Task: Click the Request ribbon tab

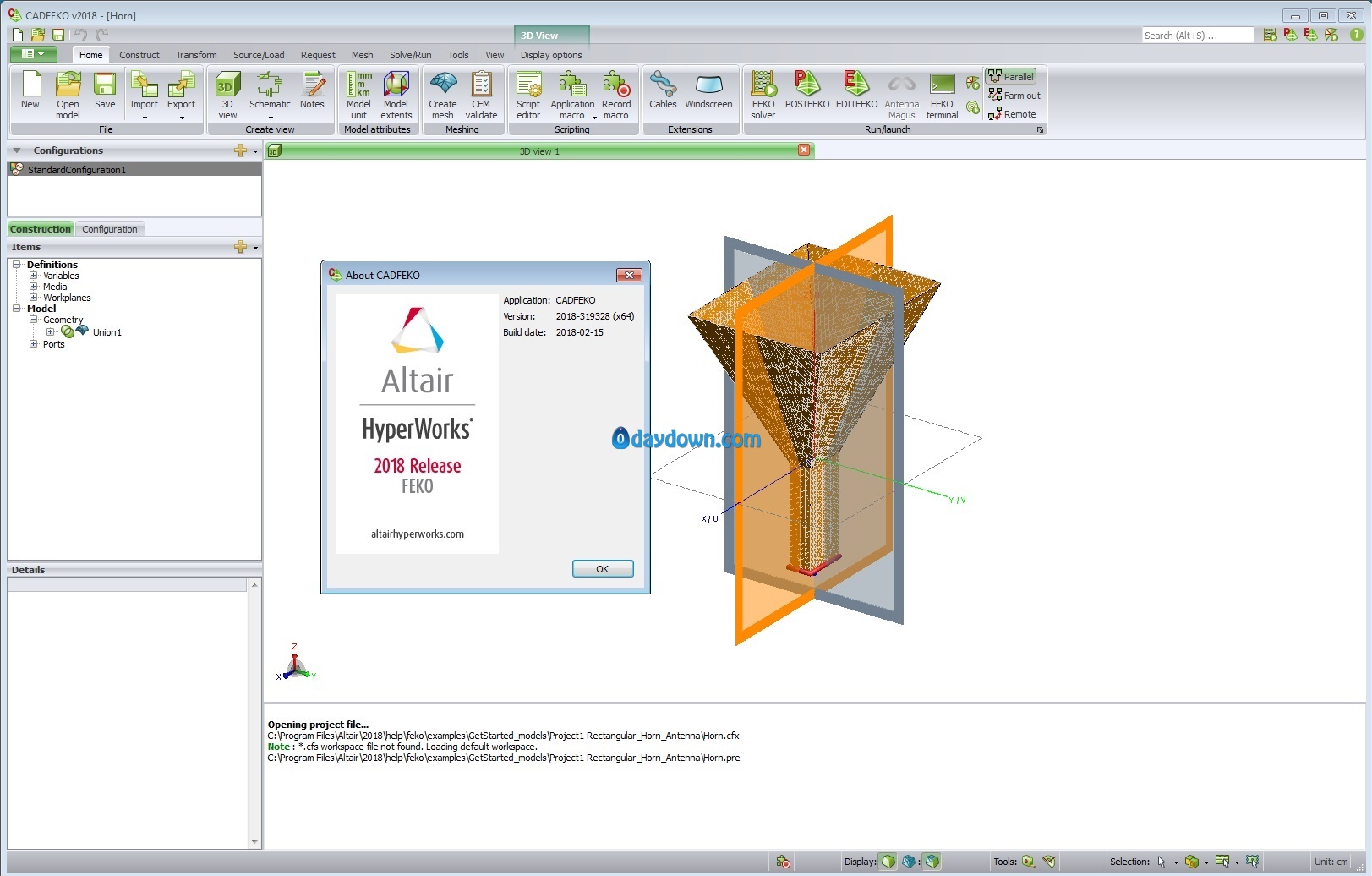Action: pos(318,55)
